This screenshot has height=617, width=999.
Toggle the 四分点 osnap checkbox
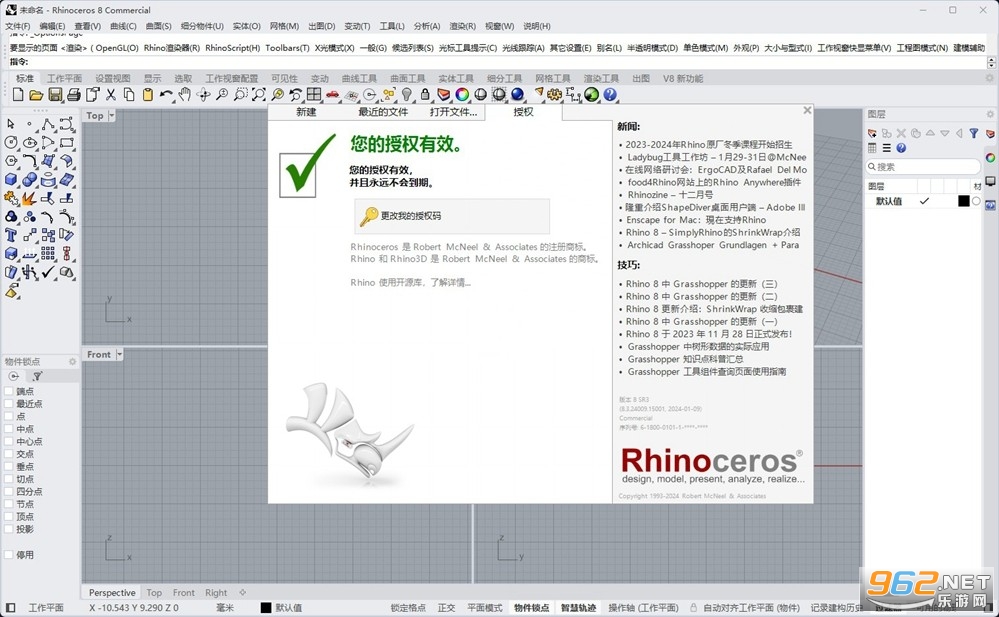[x=9, y=491]
